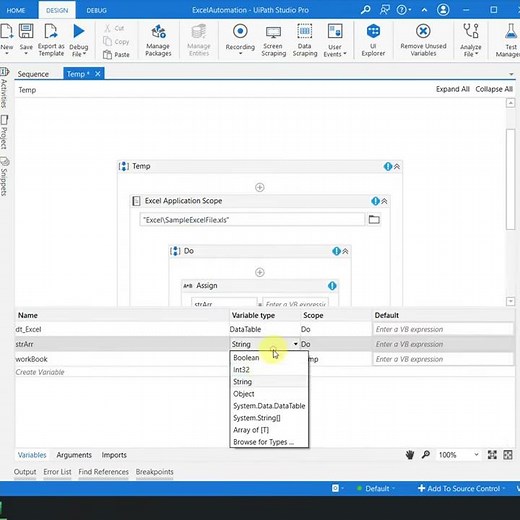Enable pan mode hand icon
Screen dimensions: 520x520
410,455
